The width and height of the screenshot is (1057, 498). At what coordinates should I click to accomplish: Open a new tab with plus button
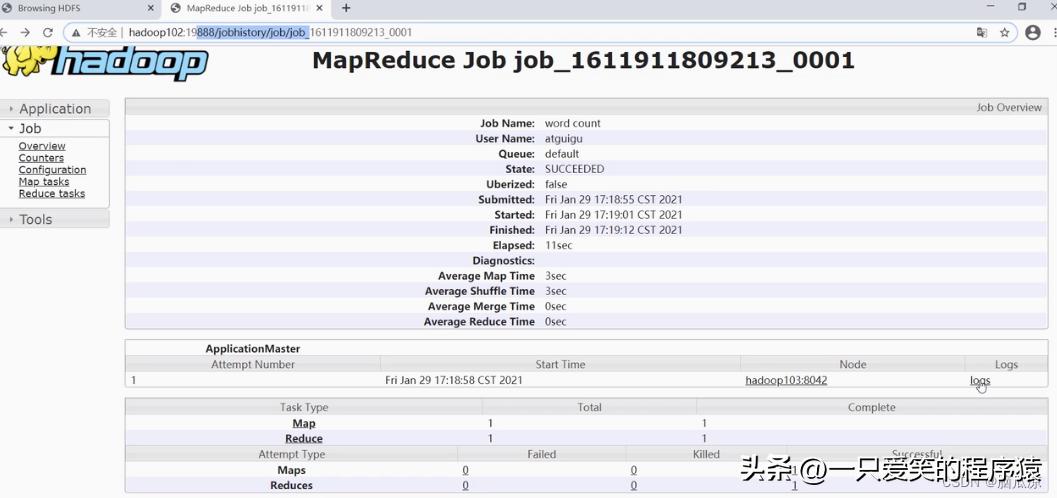[346, 8]
